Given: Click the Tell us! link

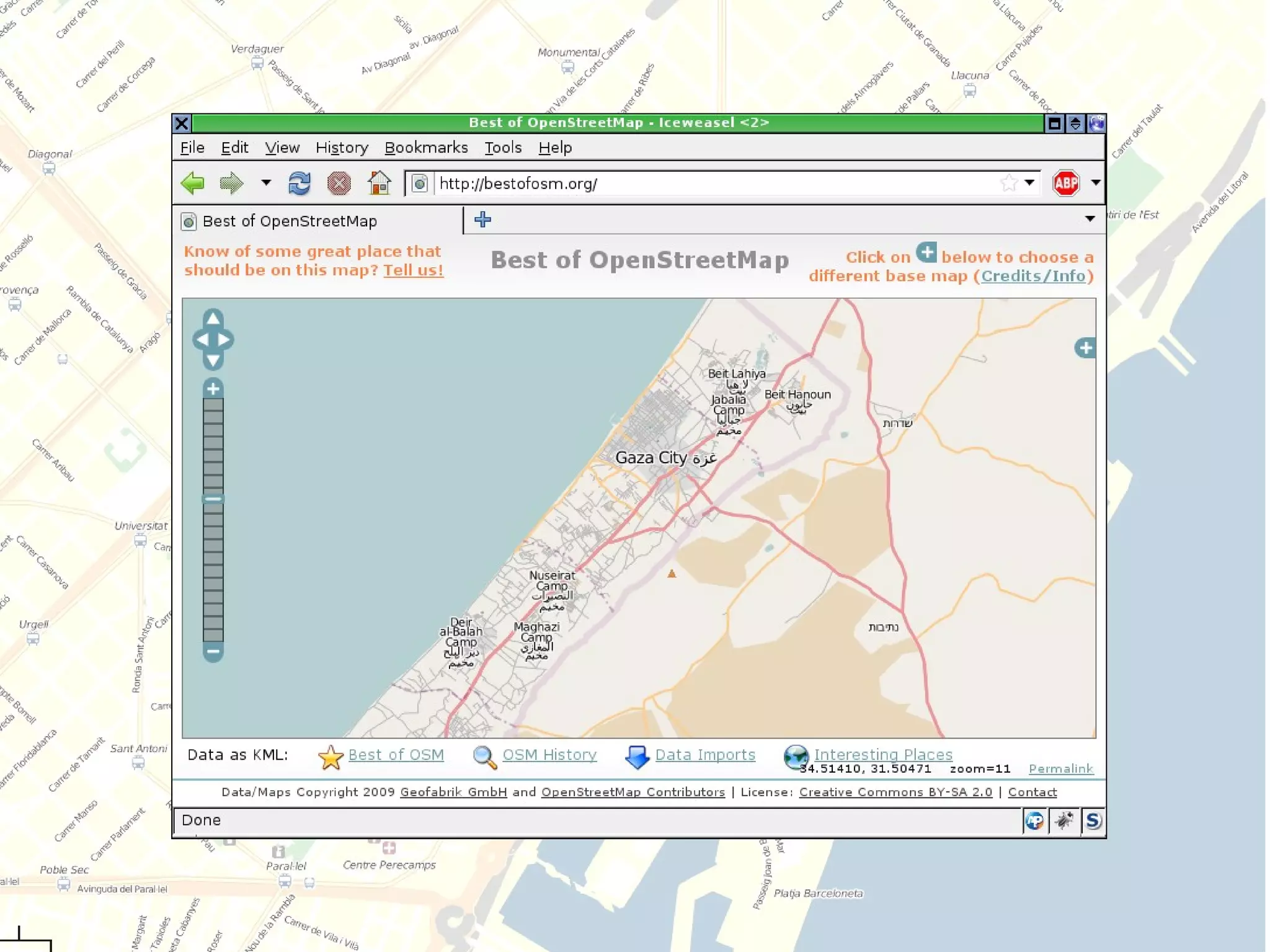Looking at the screenshot, I should click(x=413, y=270).
